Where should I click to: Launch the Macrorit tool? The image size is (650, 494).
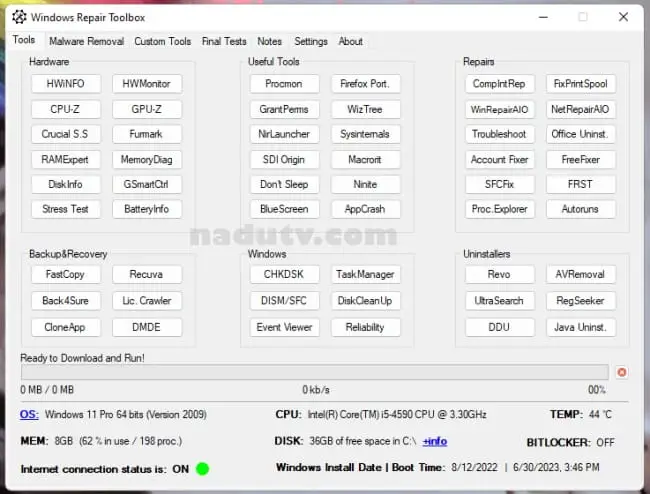point(365,160)
